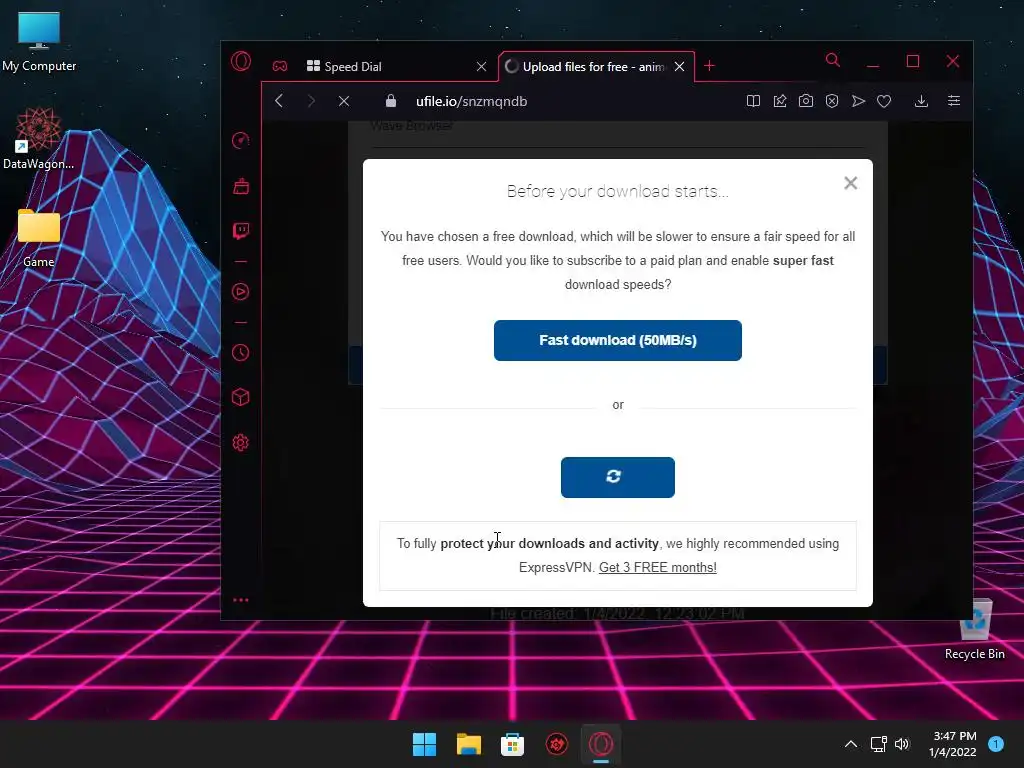This screenshot has width=1024, height=768.
Task: Open volume control tray icon
Action: click(x=902, y=744)
